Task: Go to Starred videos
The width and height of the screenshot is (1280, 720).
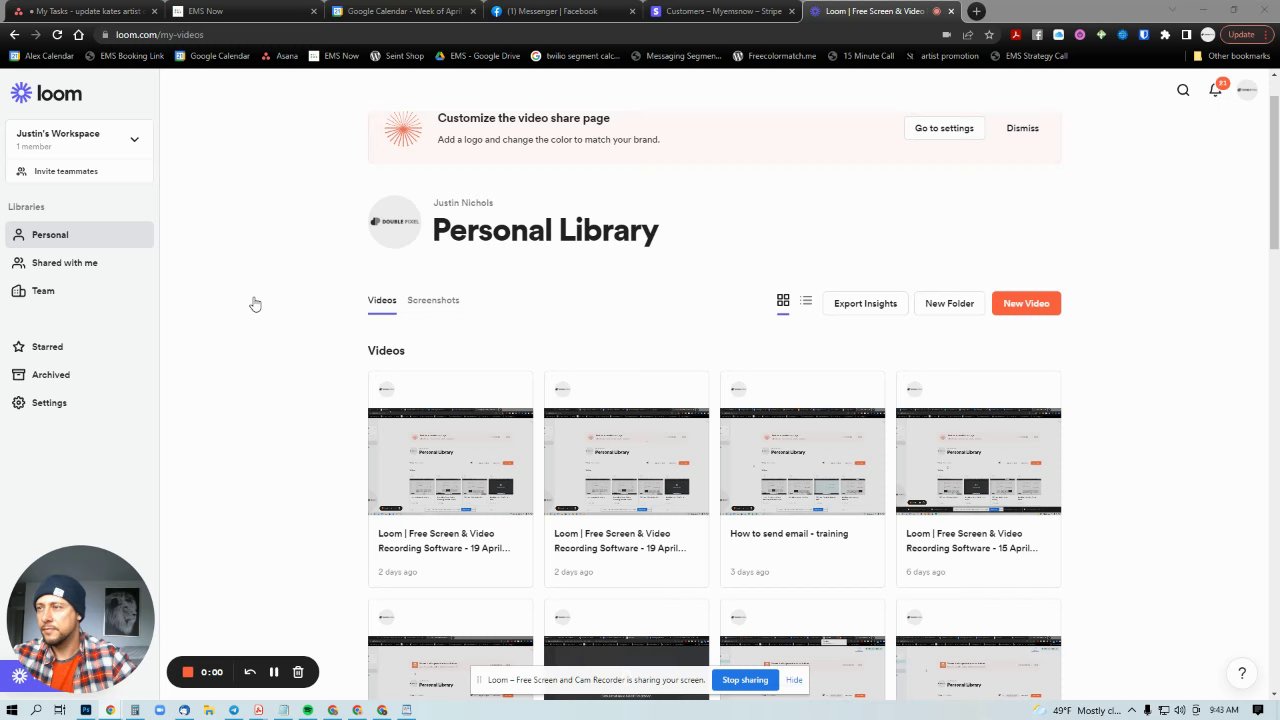Action: (80, 347)
